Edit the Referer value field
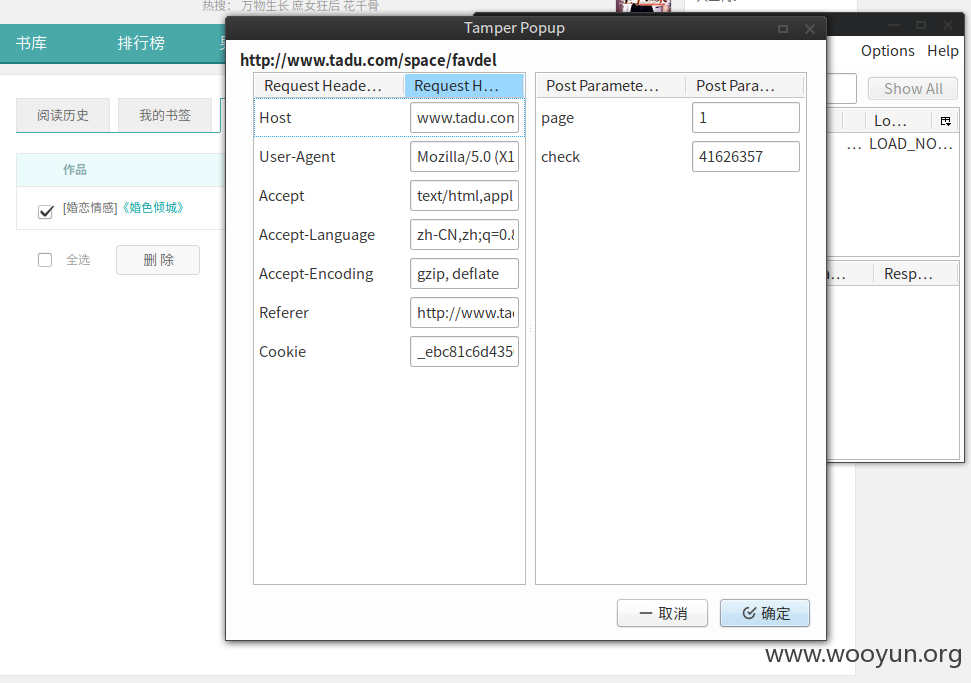Screen dimensions: 971x683 point(464,313)
